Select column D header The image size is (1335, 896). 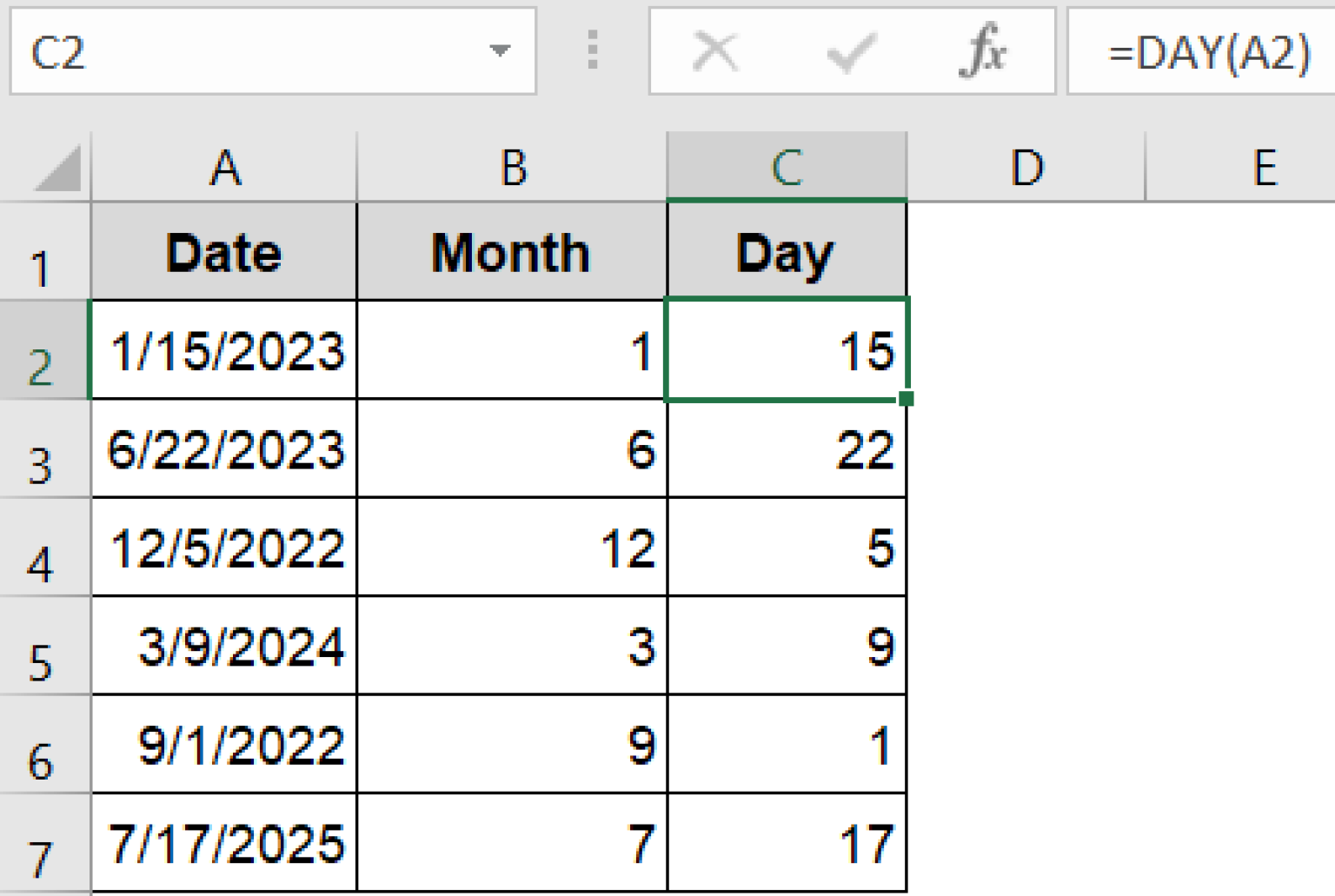[x=1026, y=167]
